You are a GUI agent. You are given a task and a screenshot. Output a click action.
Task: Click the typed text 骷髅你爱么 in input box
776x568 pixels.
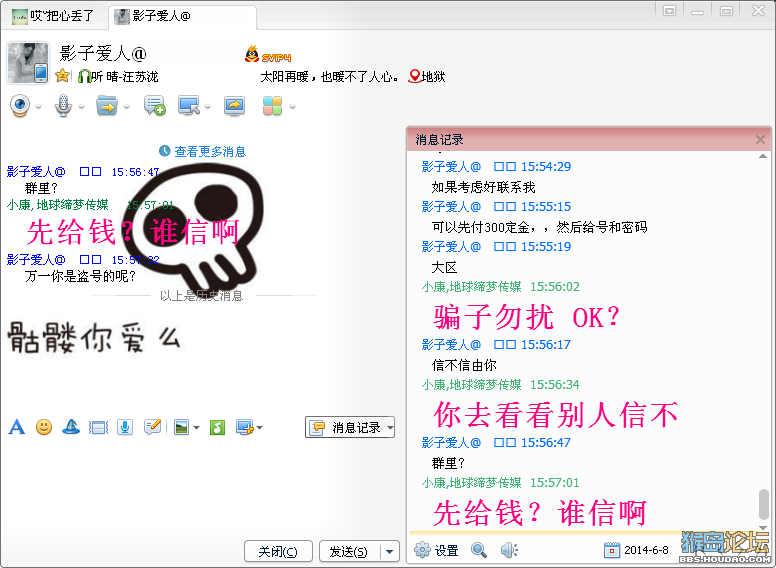pyautogui.click(x=94, y=338)
